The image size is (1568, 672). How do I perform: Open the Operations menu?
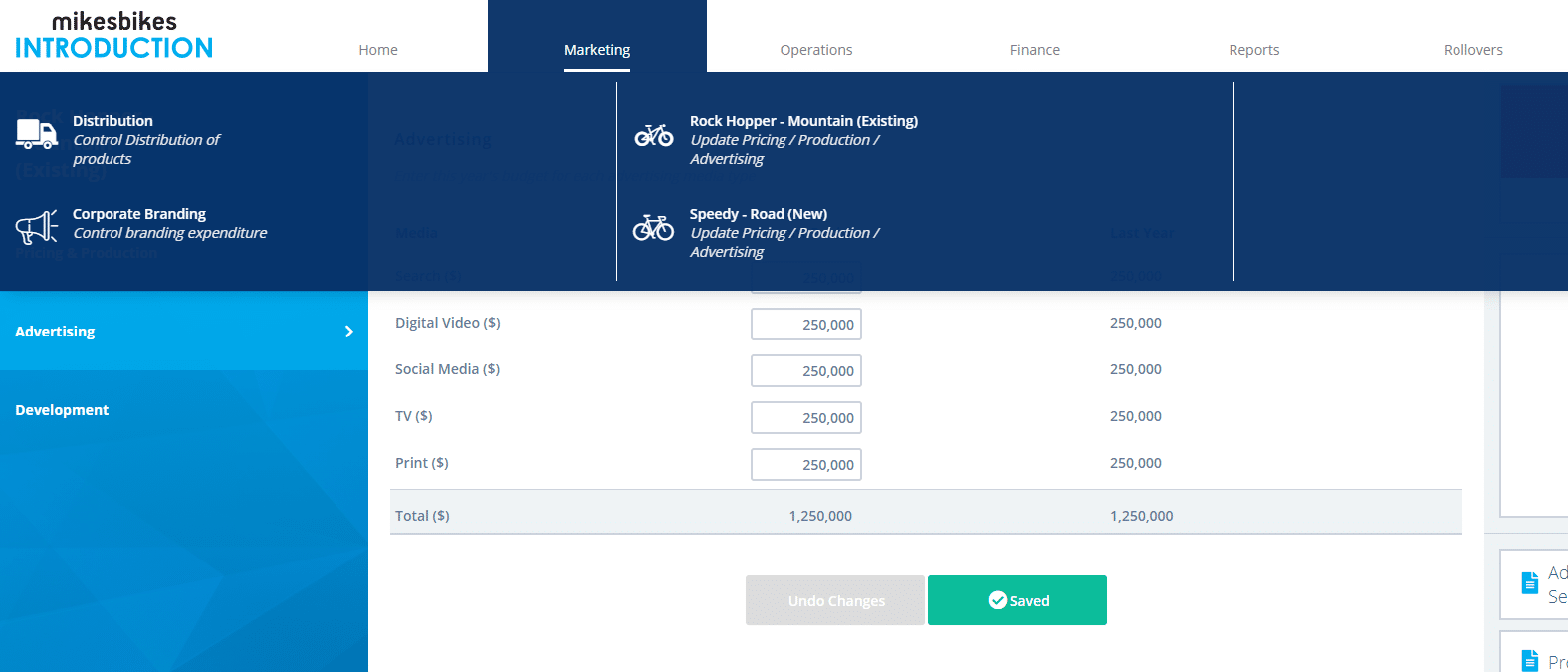(x=816, y=50)
